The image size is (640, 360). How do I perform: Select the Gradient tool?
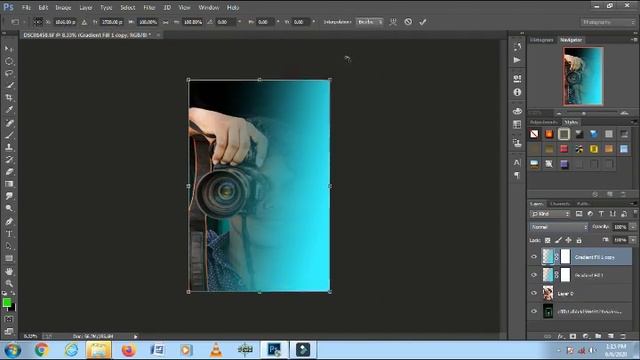click(x=9, y=184)
